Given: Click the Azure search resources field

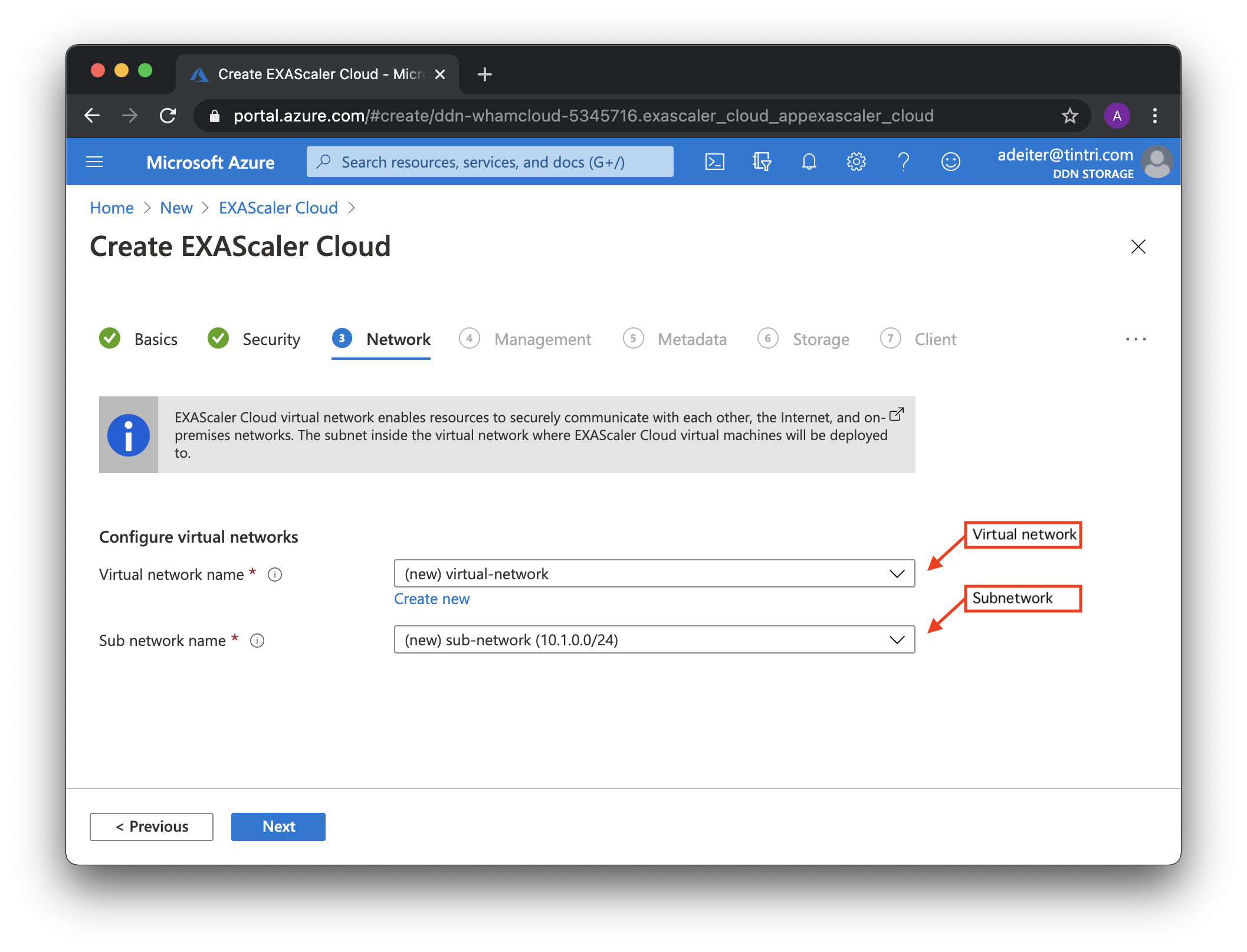Looking at the screenshot, I should coord(490,162).
